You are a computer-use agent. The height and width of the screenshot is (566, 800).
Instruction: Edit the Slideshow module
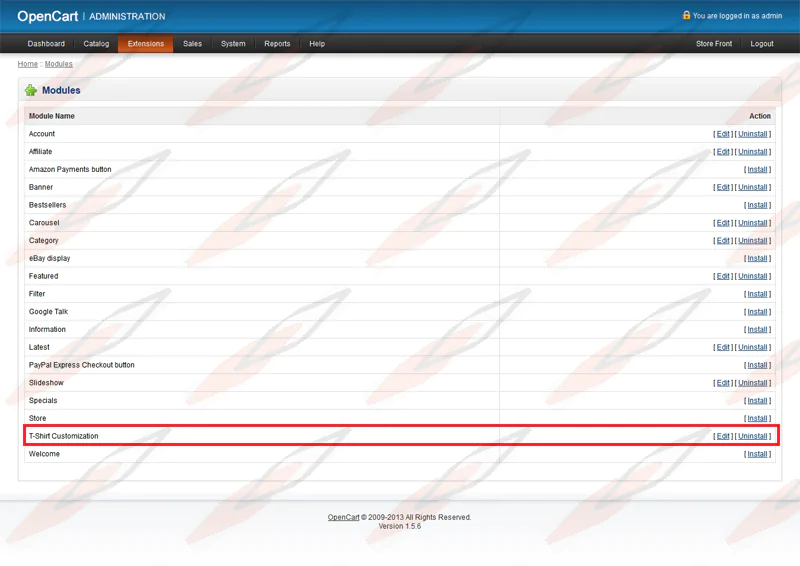click(723, 383)
